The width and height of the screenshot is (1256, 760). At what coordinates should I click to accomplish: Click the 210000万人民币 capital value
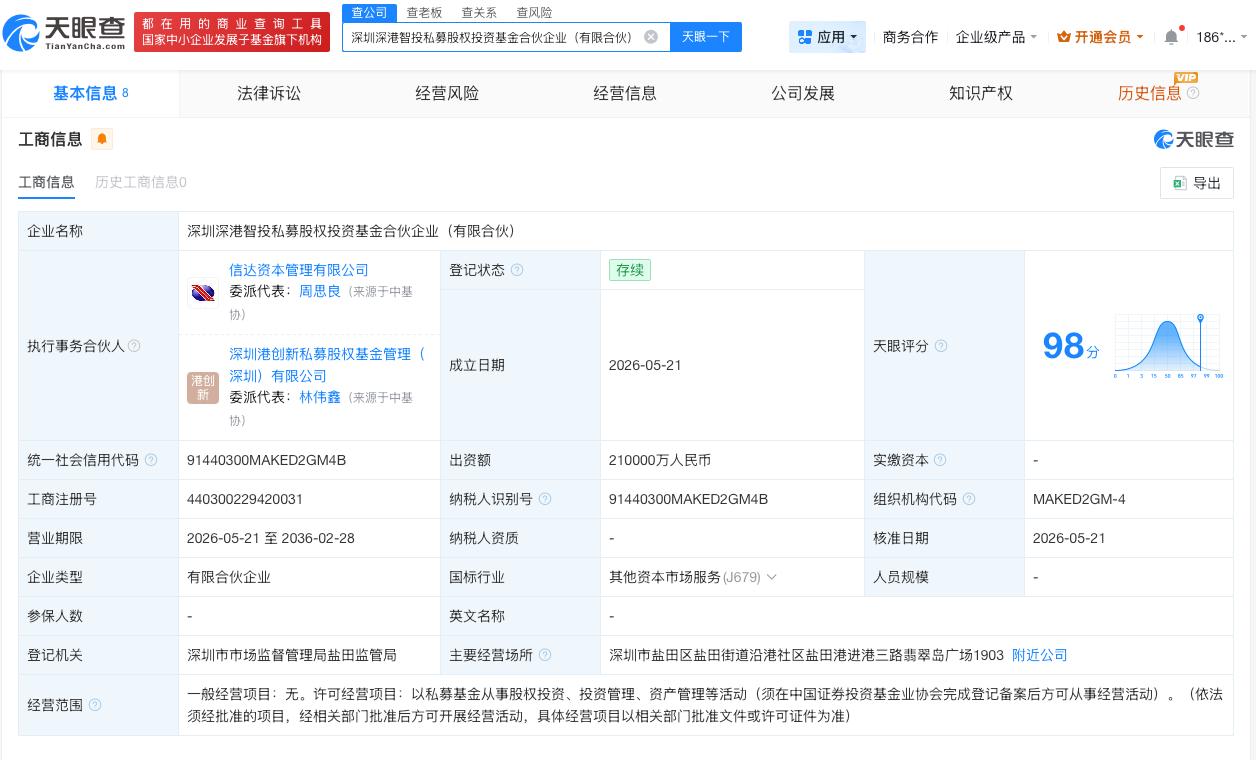pos(660,460)
